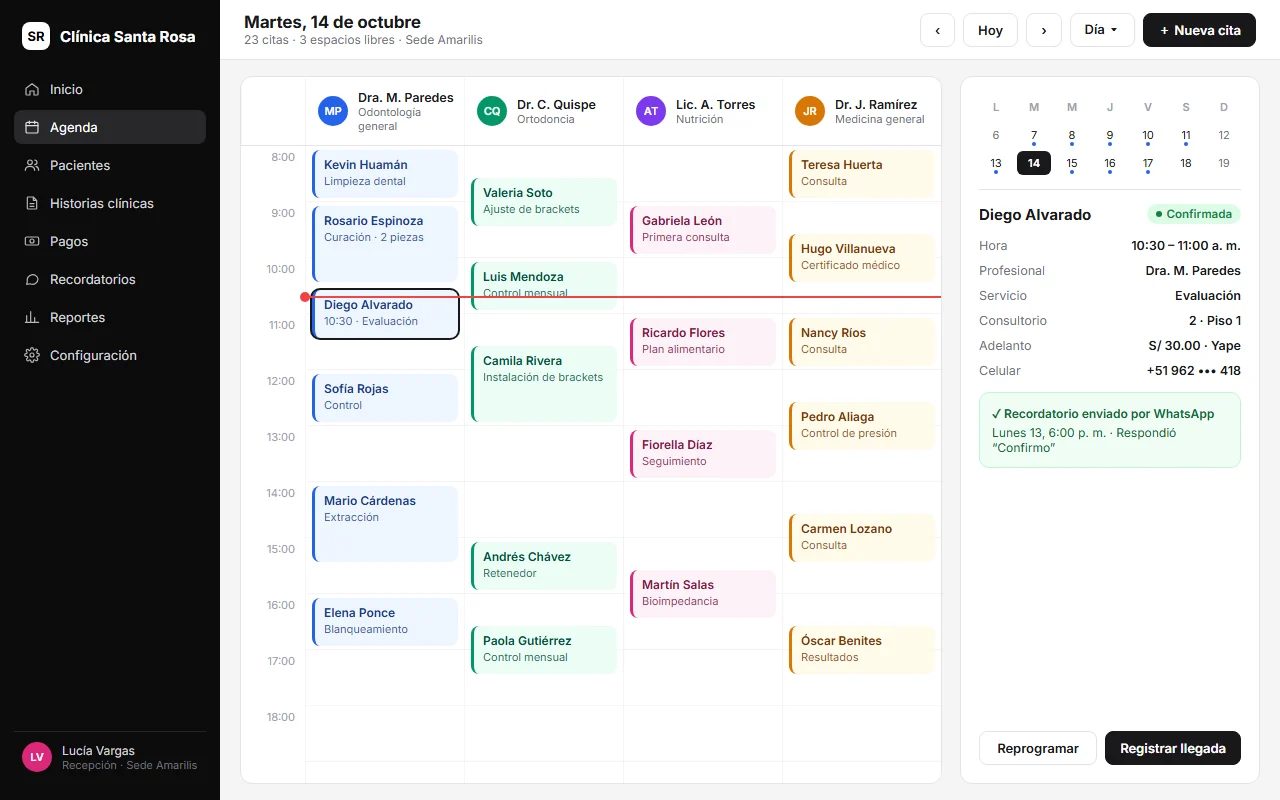Viewport: 1280px width, 800px height.
Task: Click the Reportes bar chart icon
Action: tap(32, 317)
